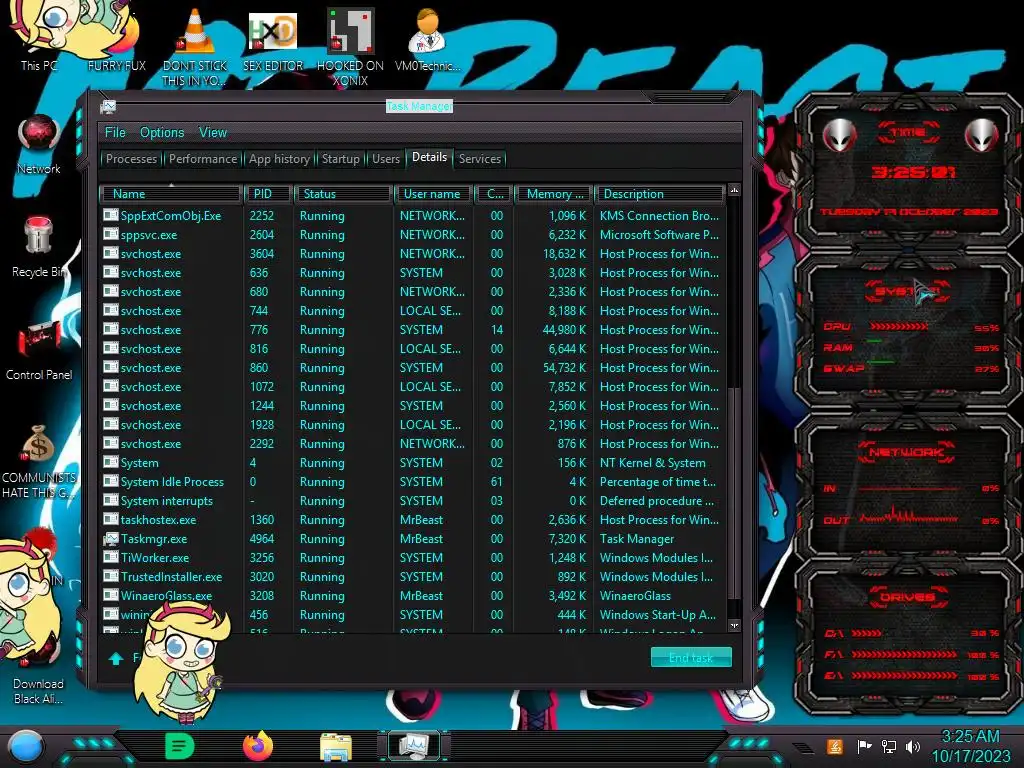1024x768 pixels.
Task: Select the WinaeroGlass.exe process row
Action: point(413,596)
